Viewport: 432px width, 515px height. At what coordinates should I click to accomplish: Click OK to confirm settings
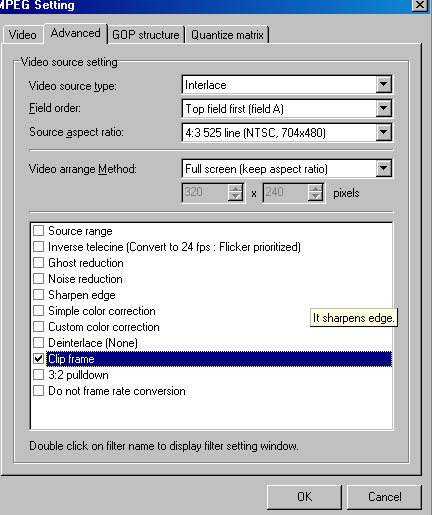pyautogui.click(x=304, y=497)
